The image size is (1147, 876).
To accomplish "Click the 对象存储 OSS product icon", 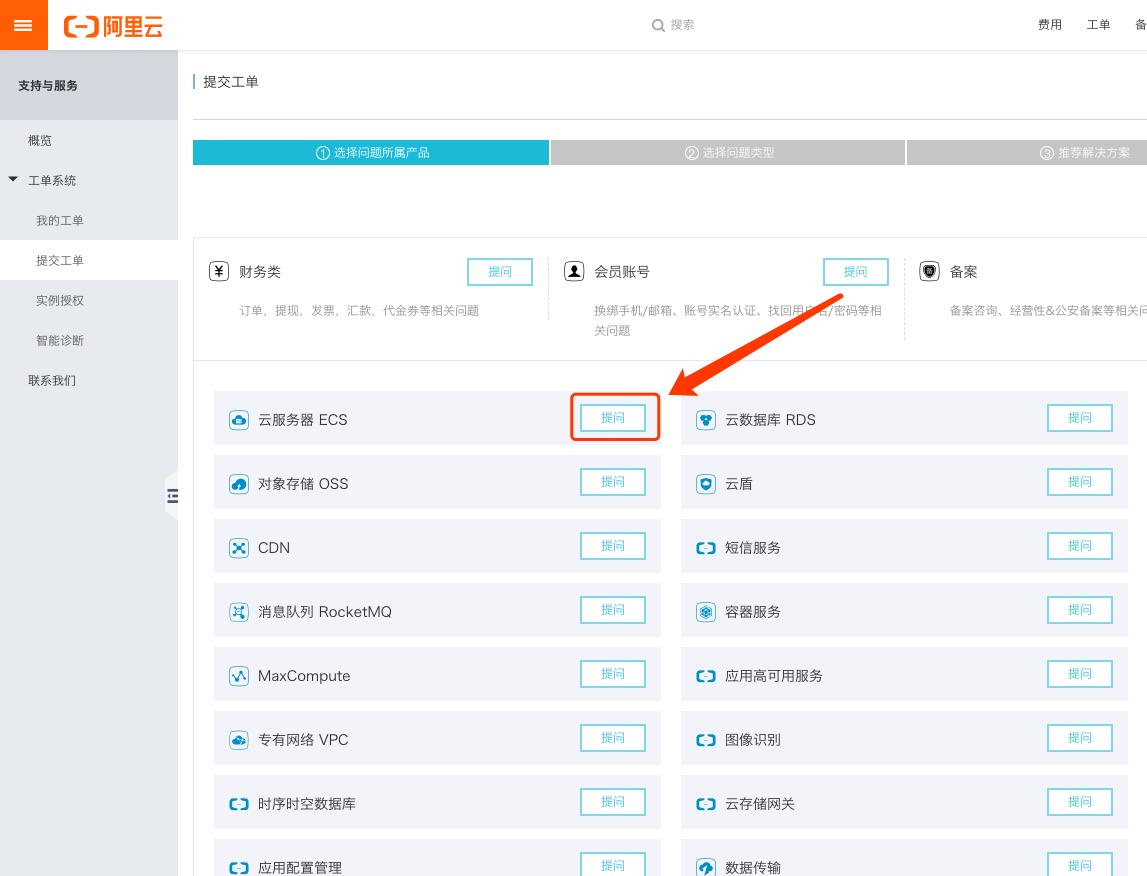I will pos(238,484).
